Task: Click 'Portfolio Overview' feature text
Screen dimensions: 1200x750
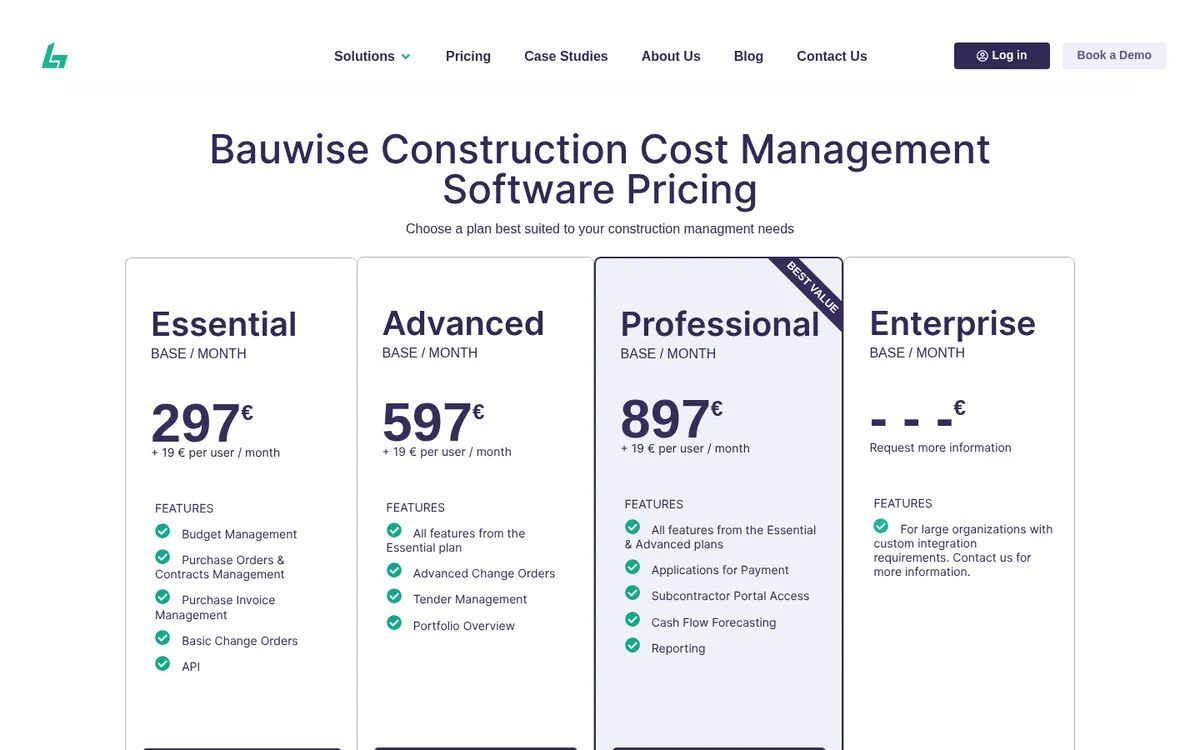Action: 464,626
